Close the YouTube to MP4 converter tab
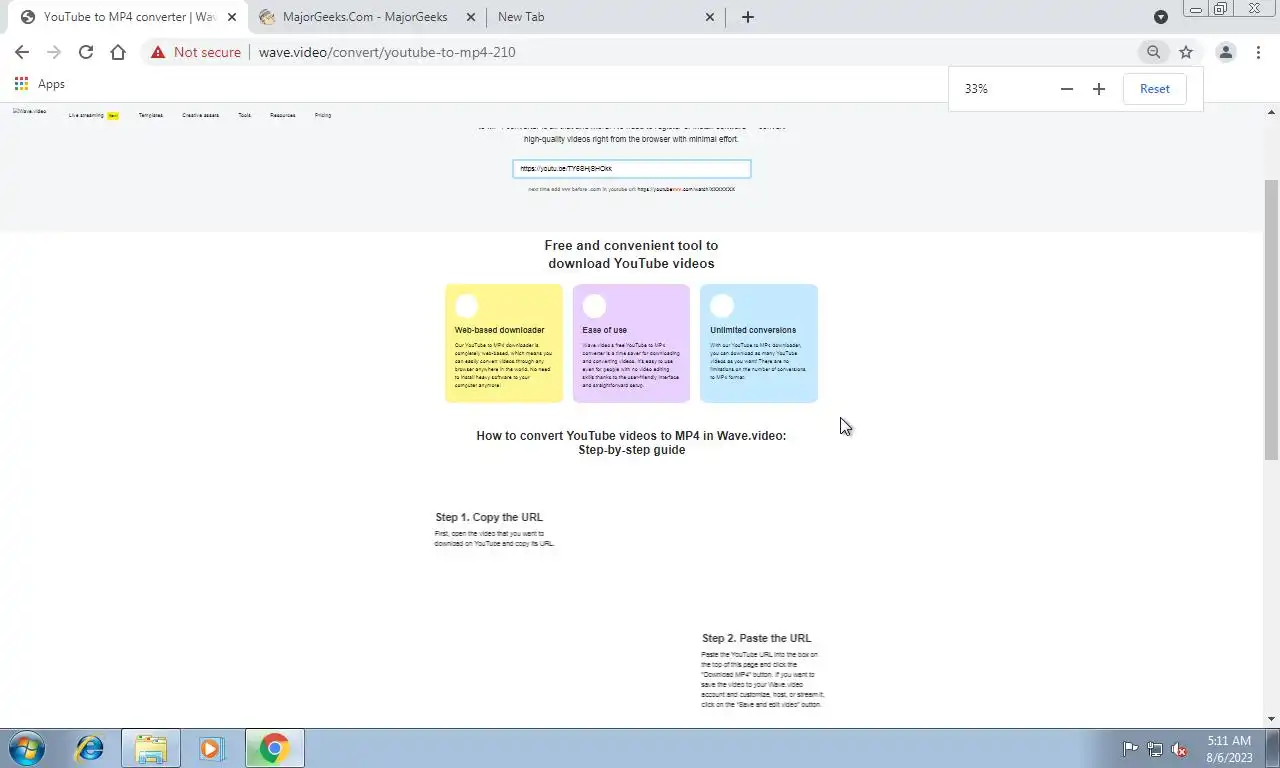 click(231, 17)
